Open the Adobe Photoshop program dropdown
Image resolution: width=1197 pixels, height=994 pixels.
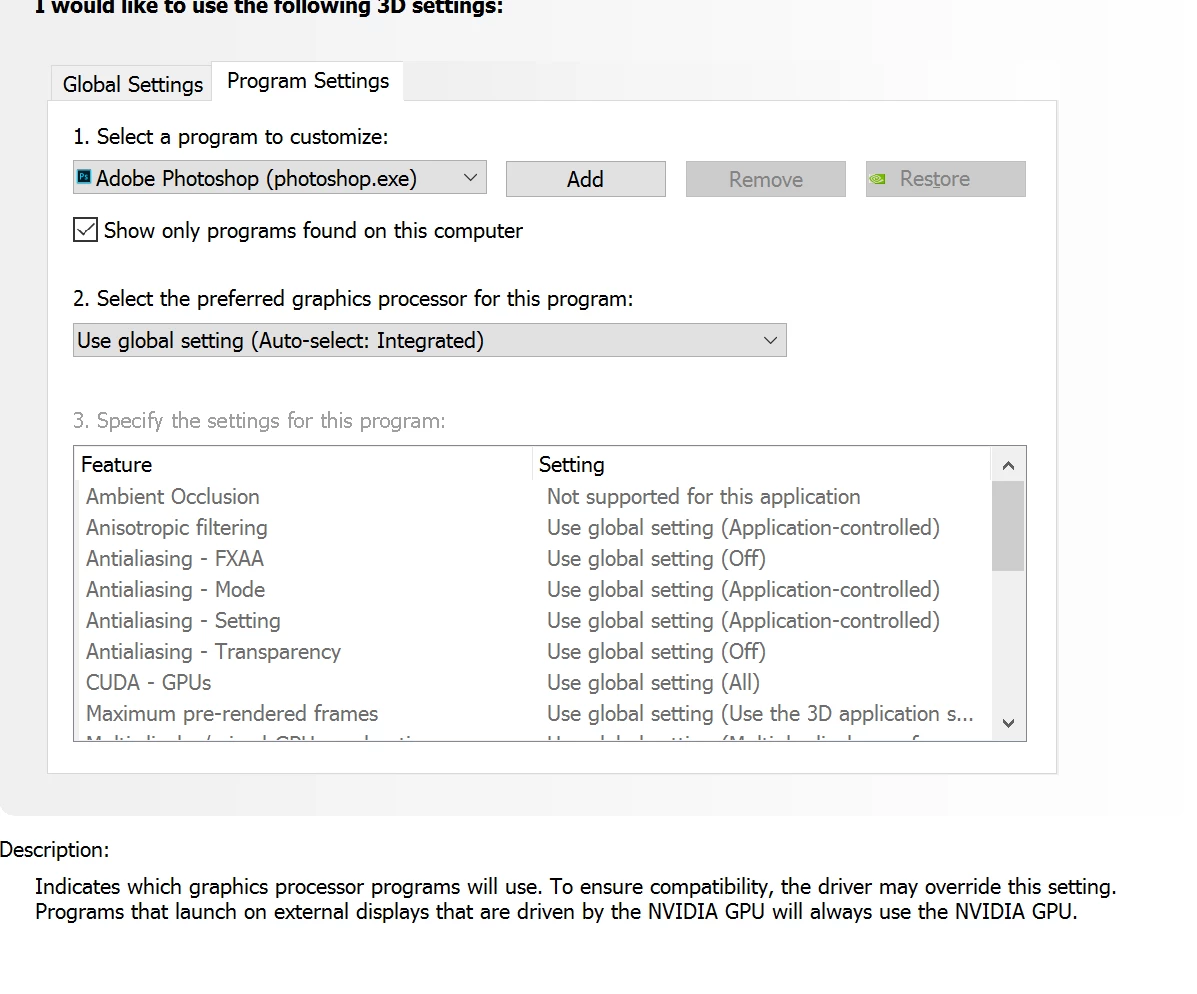[x=279, y=178]
